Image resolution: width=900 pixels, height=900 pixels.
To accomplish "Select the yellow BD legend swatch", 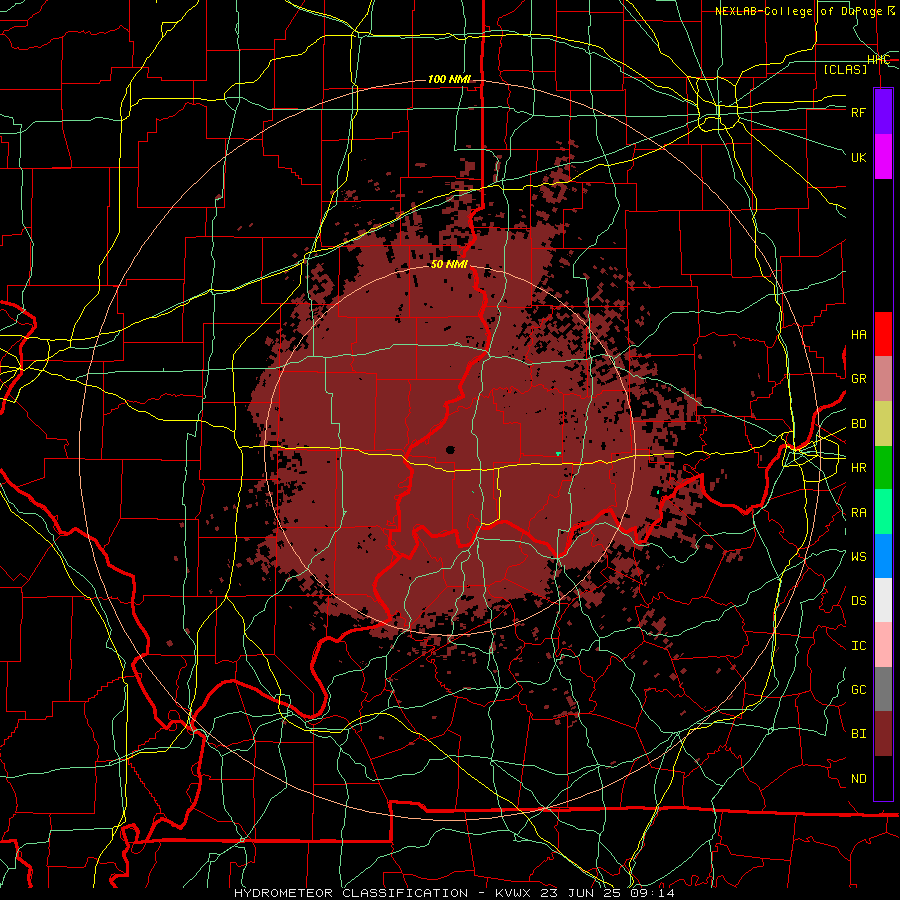I will click(x=883, y=423).
